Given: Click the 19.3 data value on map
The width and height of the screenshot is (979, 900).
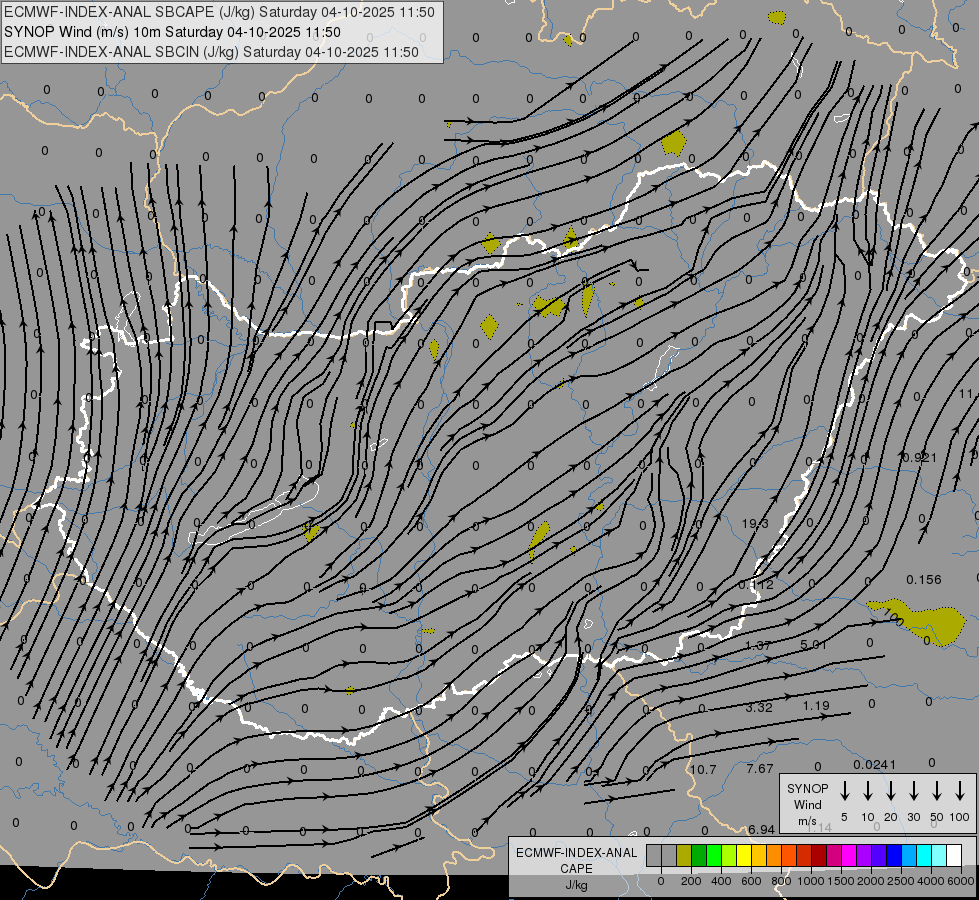Looking at the screenshot, I should pos(755,523).
